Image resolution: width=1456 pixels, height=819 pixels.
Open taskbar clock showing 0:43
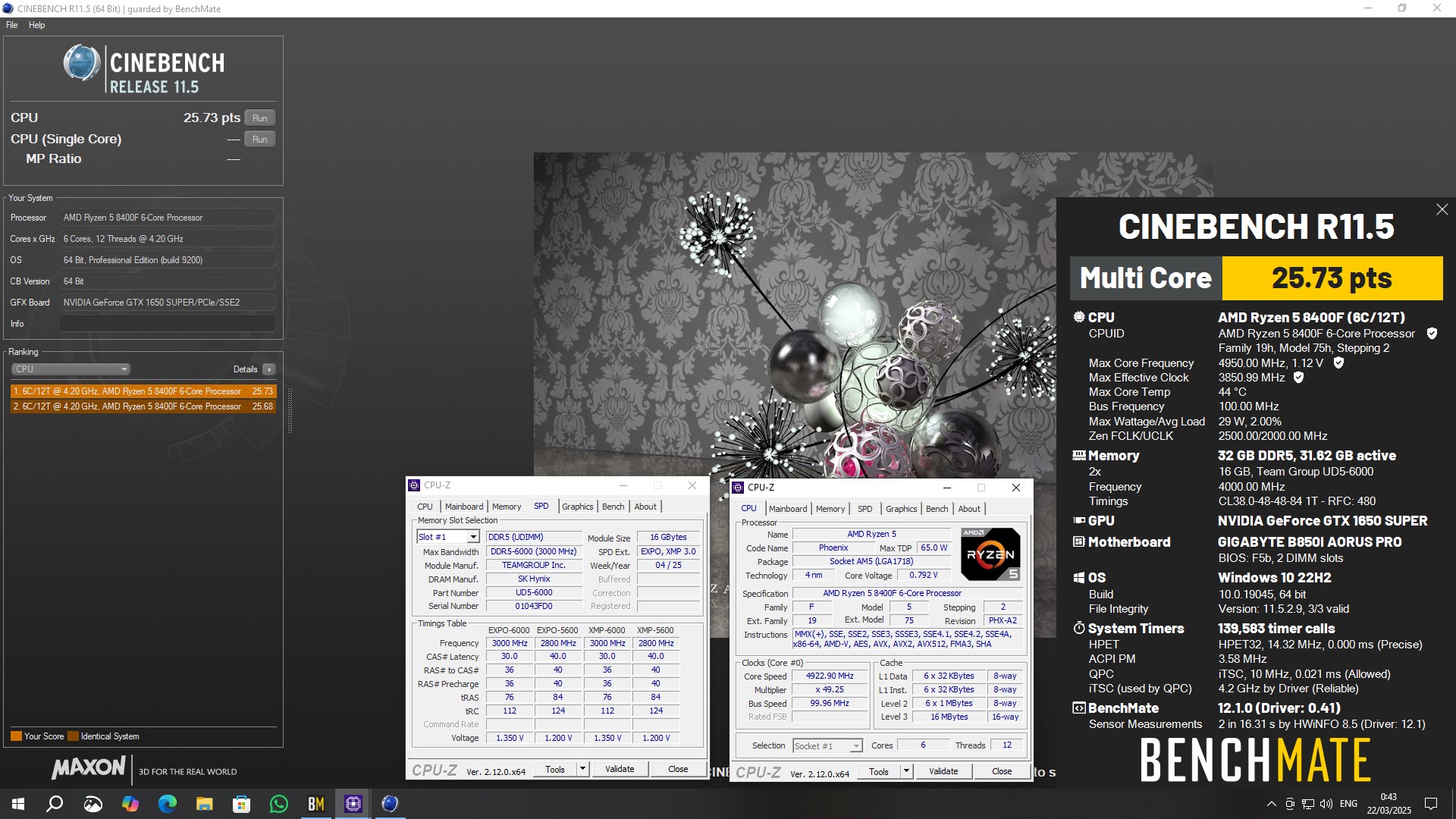pyautogui.click(x=1389, y=804)
